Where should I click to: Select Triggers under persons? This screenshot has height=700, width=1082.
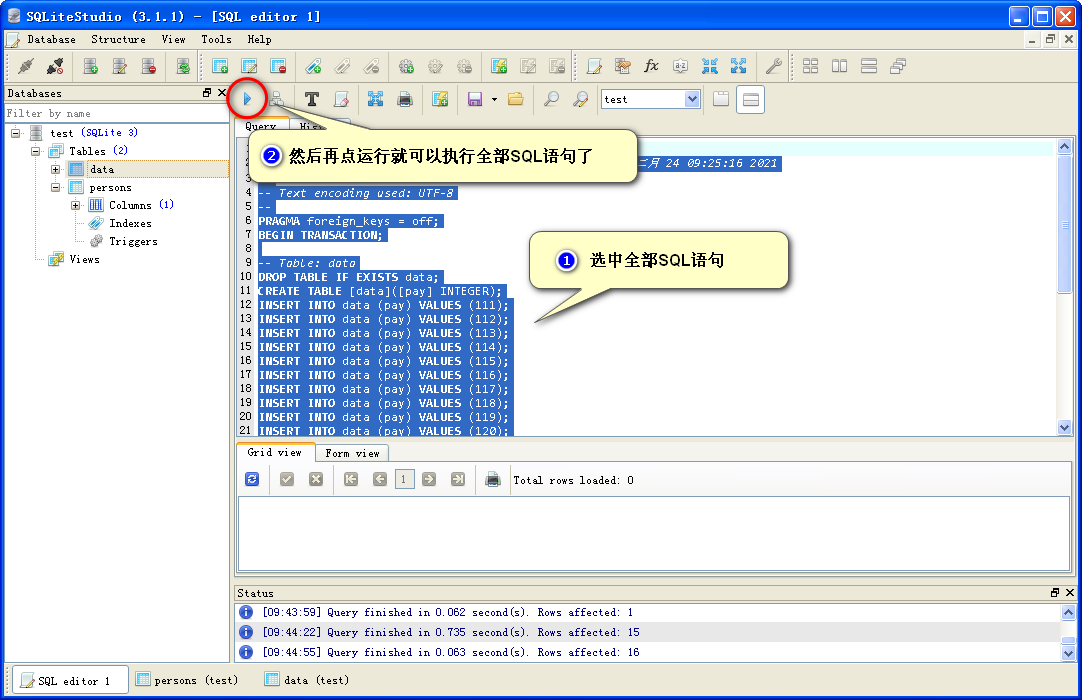tap(132, 241)
